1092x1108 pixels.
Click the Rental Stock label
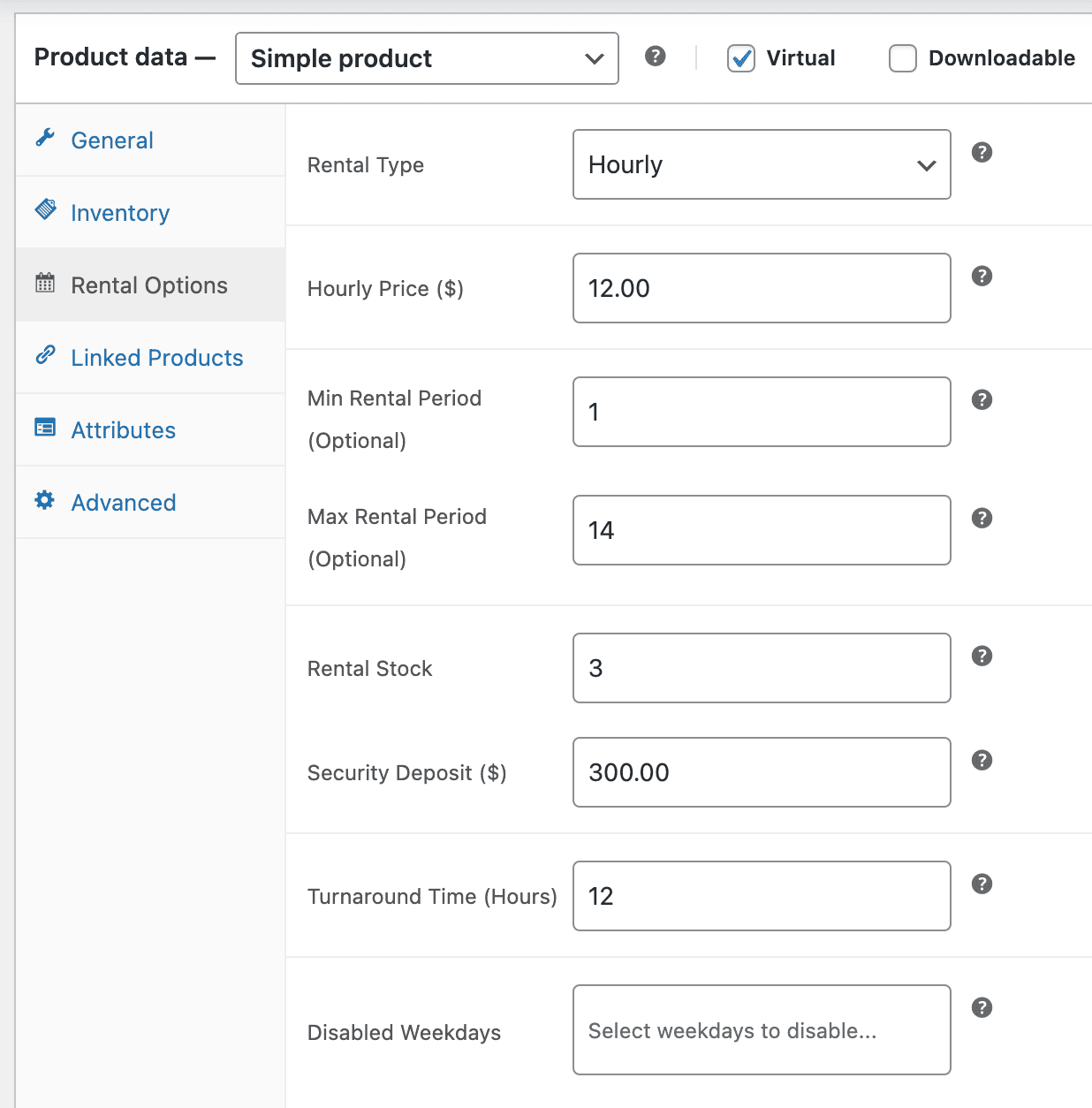pyautogui.click(x=370, y=669)
